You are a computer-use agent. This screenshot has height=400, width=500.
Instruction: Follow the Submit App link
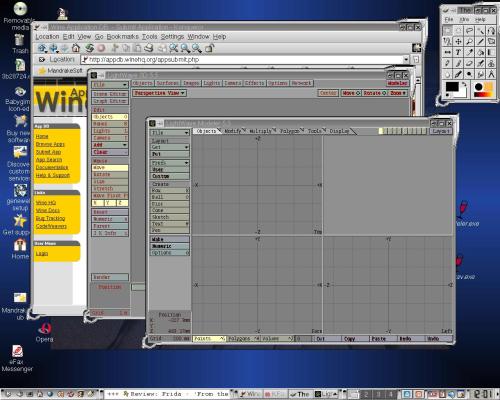[x=48, y=152]
